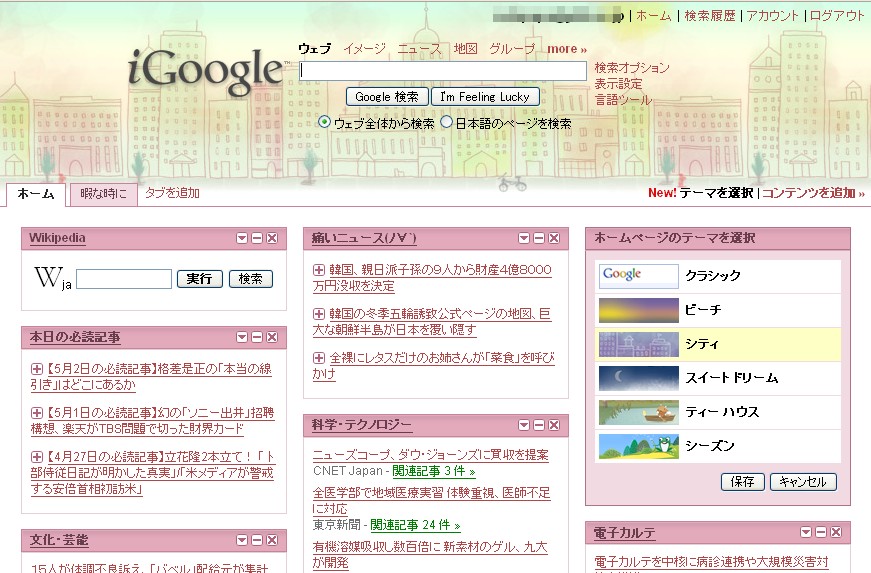Choose the スイート ドリーム theme thumbnail
The height and width of the screenshot is (573, 871).
[x=638, y=378]
